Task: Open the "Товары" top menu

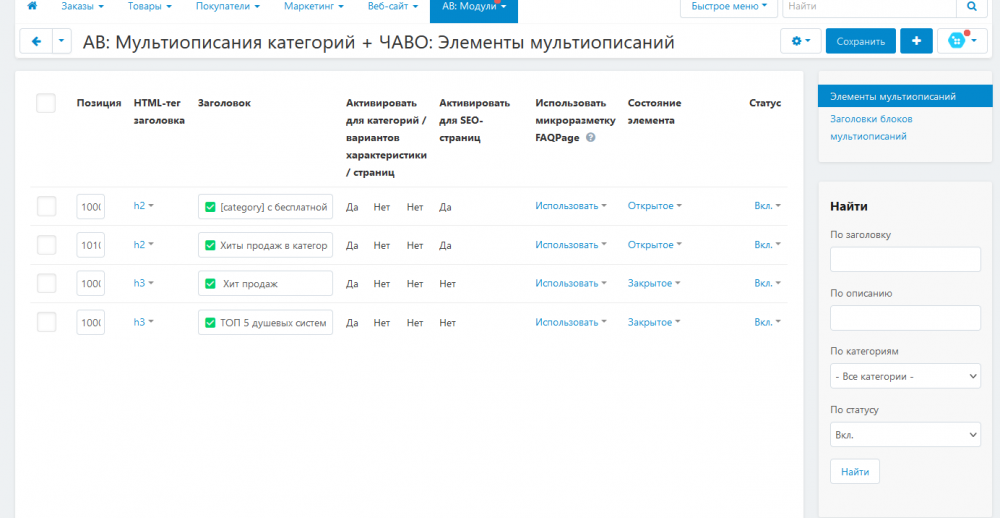Action: coord(149,7)
